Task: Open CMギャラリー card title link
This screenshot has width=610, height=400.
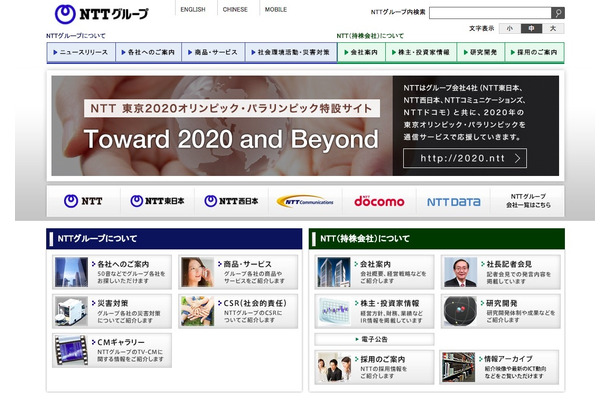Action: tap(121, 342)
